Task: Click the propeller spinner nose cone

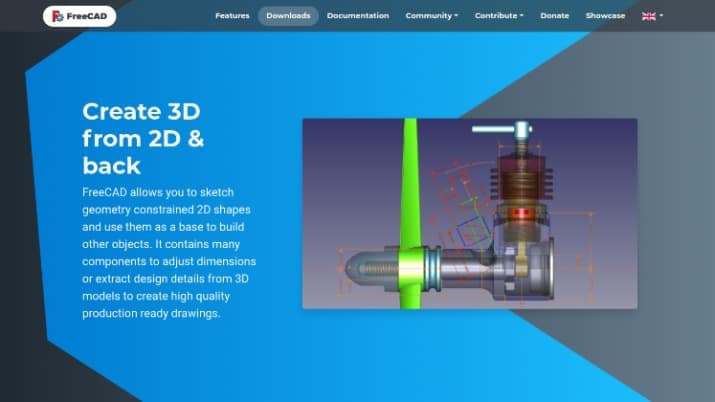Action: click(360, 268)
